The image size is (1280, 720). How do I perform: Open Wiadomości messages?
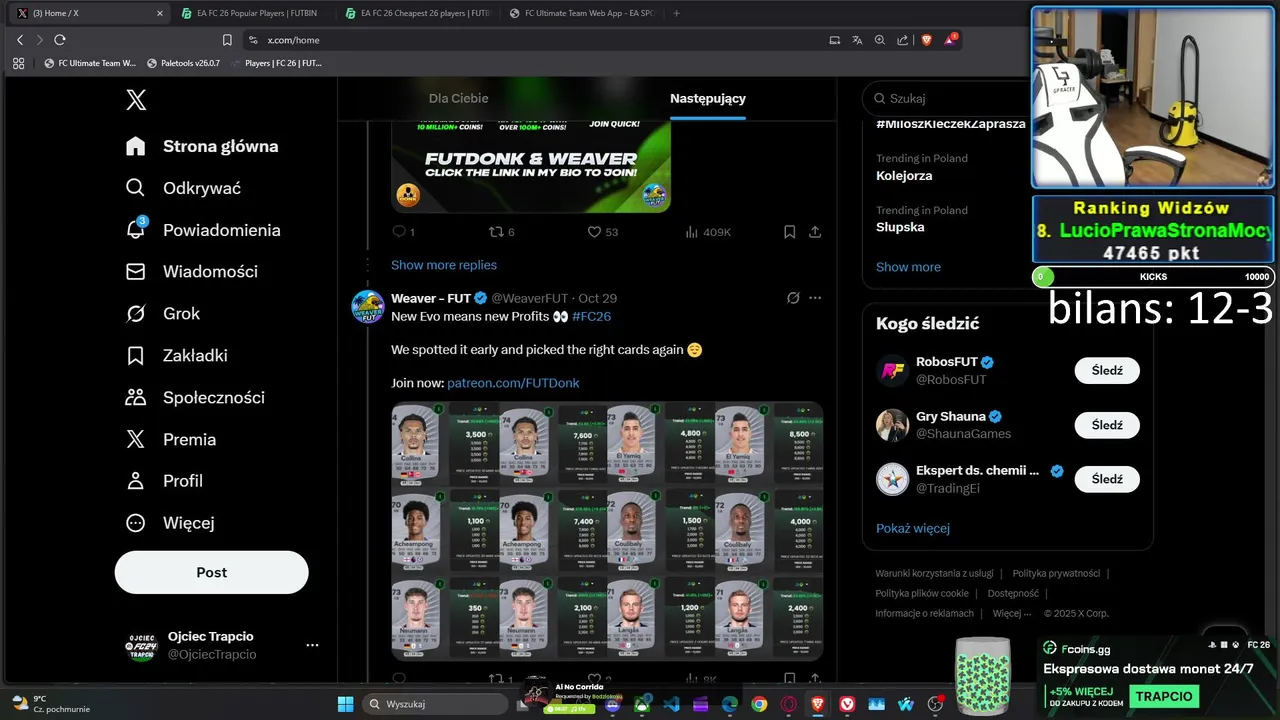[x=192, y=272]
